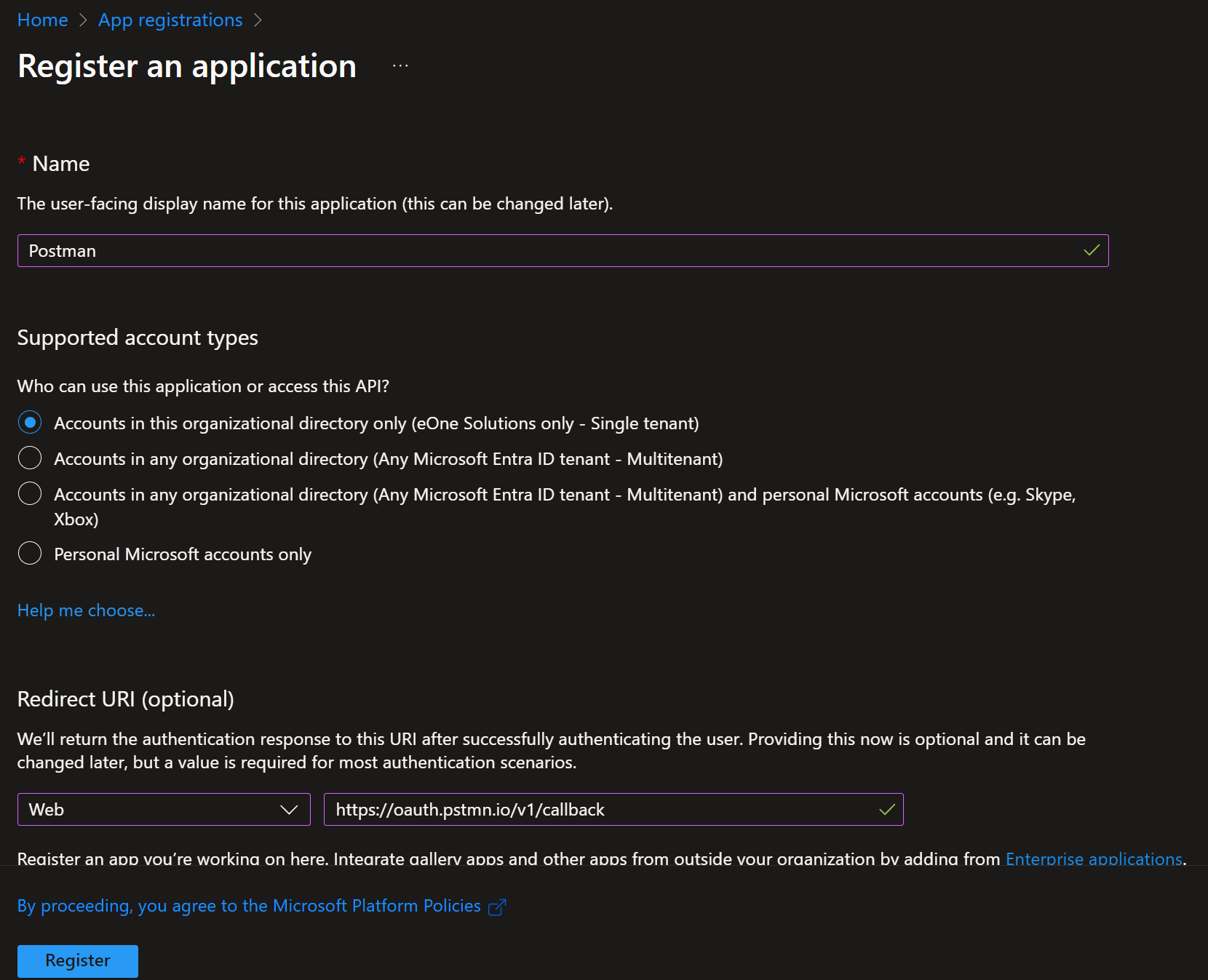Click the redirect URI input field
Viewport: 1208px width, 980px height.
[613, 809]
